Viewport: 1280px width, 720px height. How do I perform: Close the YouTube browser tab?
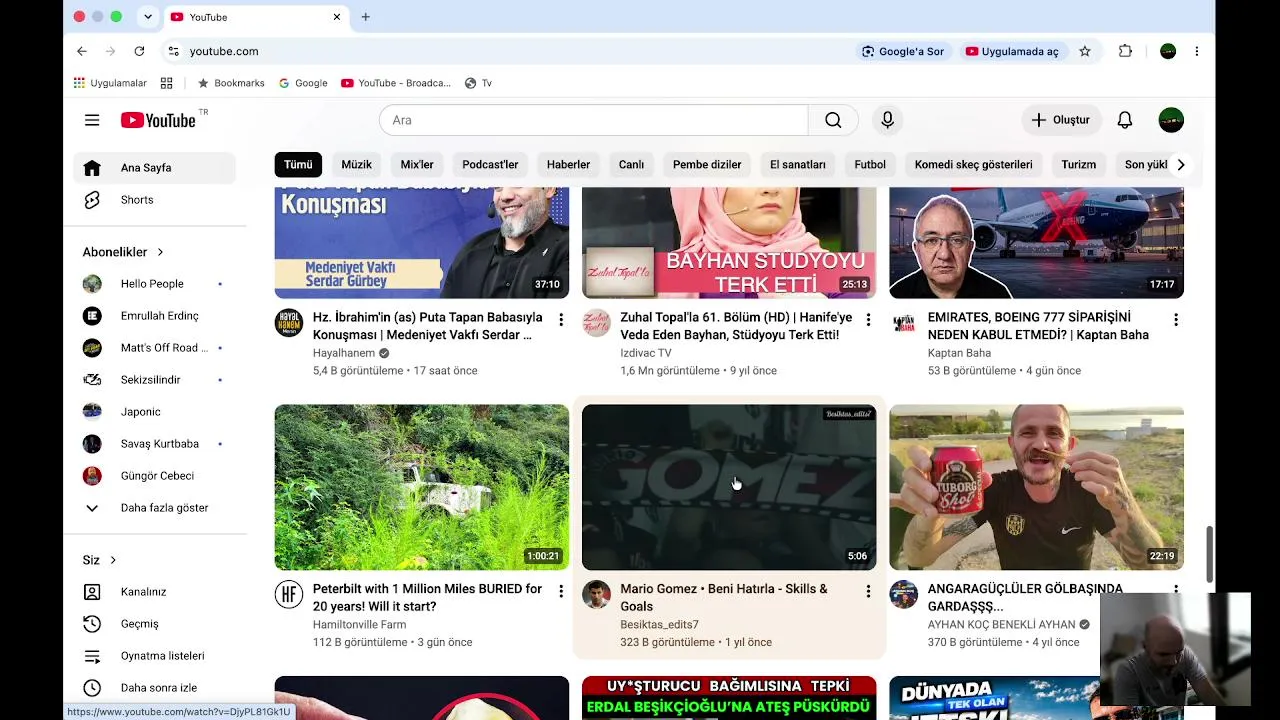tap(337, 17)
